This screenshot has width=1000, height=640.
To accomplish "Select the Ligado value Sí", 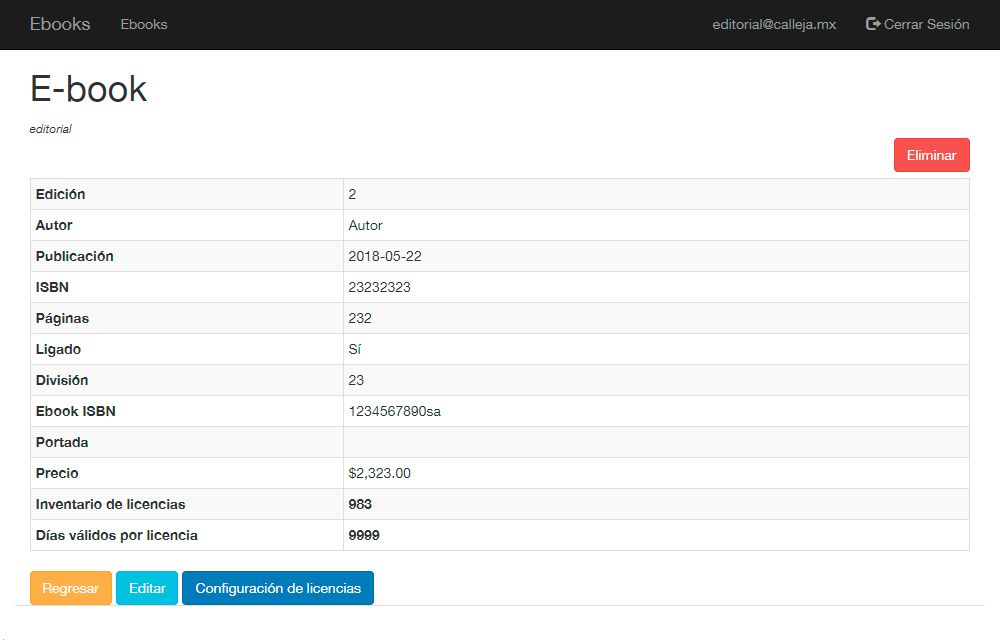I will (355, 349).
